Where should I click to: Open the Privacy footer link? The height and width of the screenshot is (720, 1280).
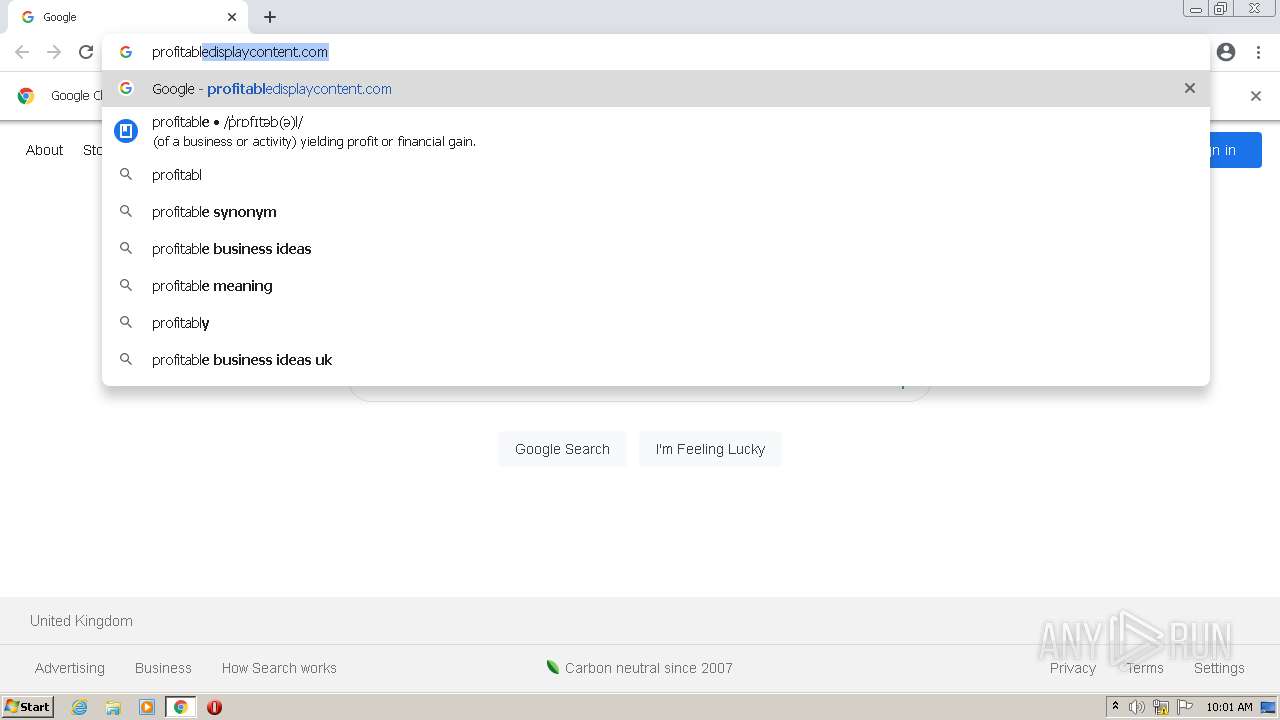coord(1073,668)
